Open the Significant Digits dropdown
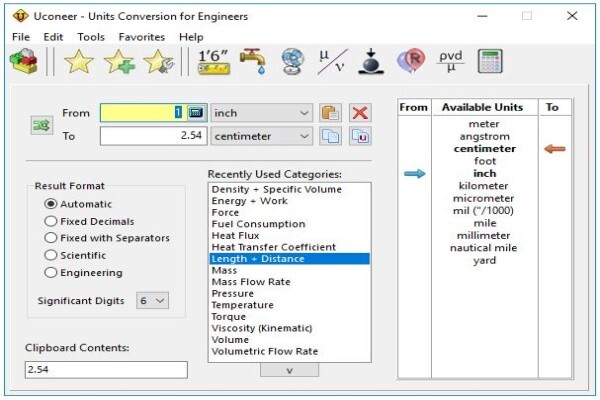600x400 pixels. 152,300
